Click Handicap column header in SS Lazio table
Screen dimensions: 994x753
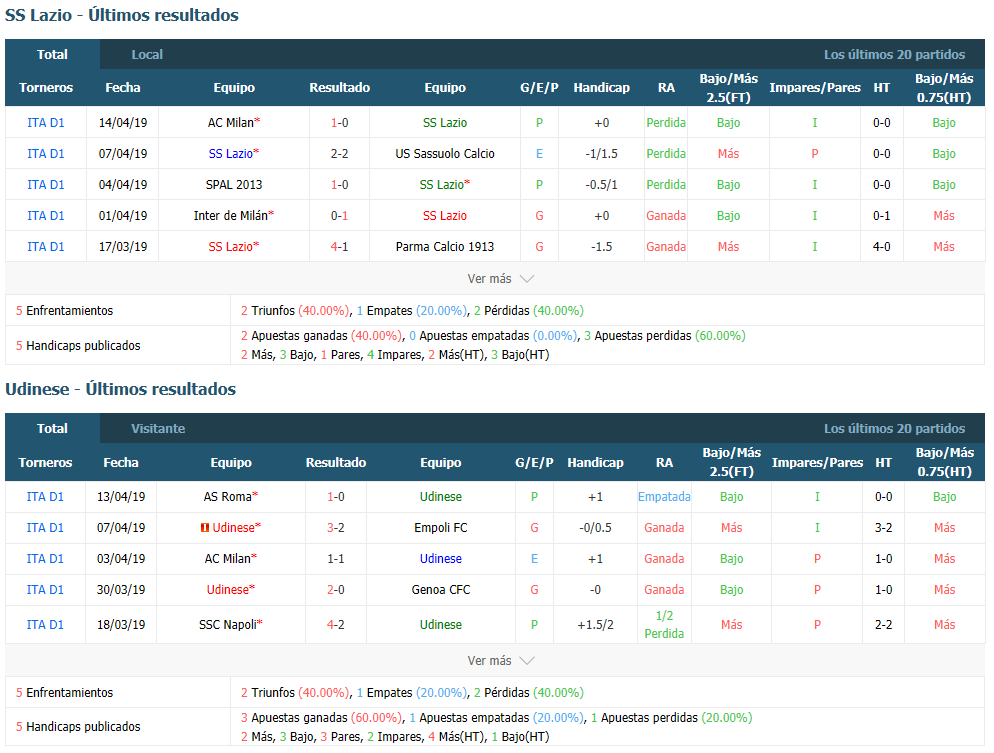pos(602,88)
